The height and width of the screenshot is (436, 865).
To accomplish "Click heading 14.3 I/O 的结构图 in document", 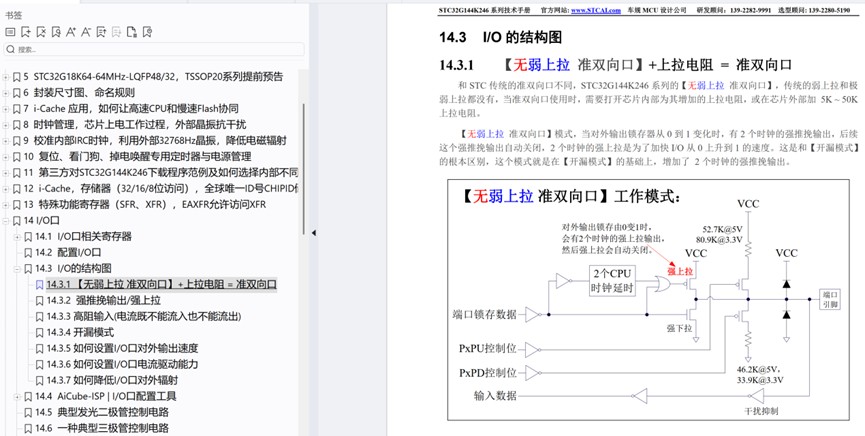I will pos(500,38).
